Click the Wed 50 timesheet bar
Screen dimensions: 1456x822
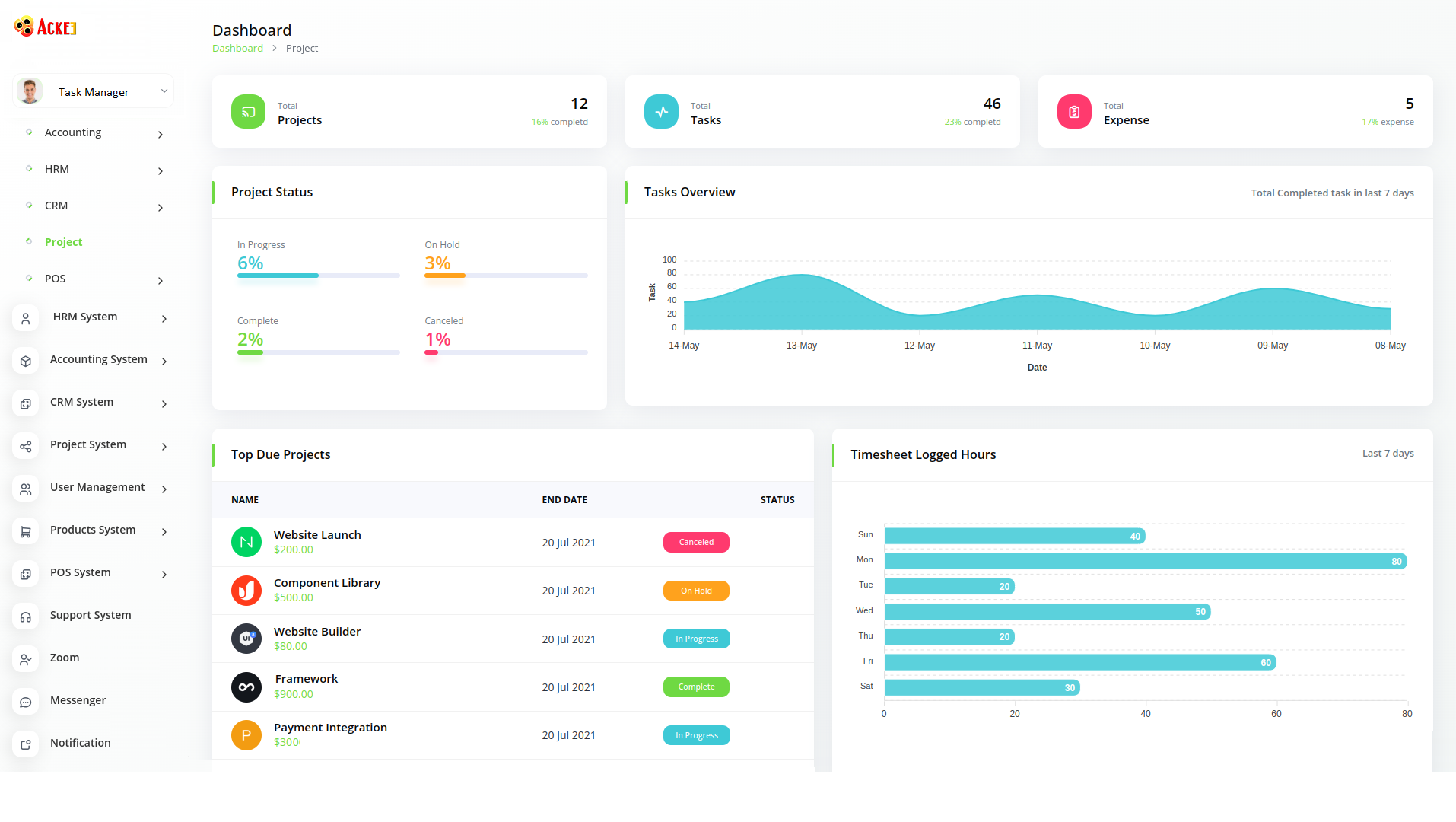click(1047, 612)
